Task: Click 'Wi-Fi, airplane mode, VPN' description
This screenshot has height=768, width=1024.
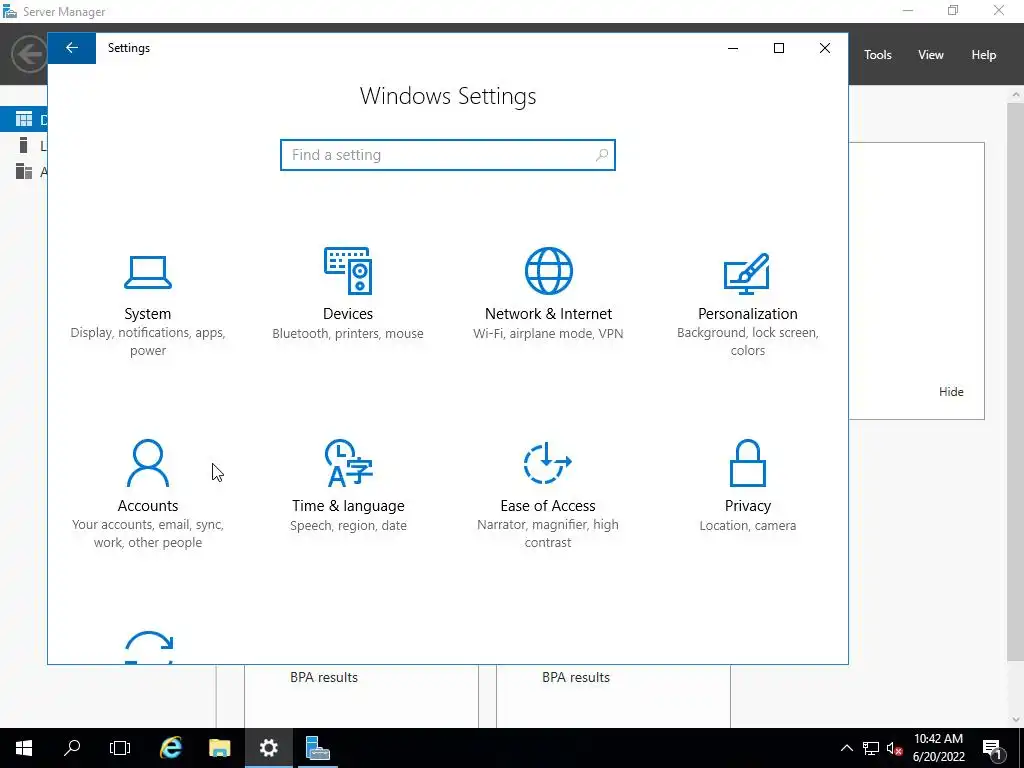Action: coord(549,333)
